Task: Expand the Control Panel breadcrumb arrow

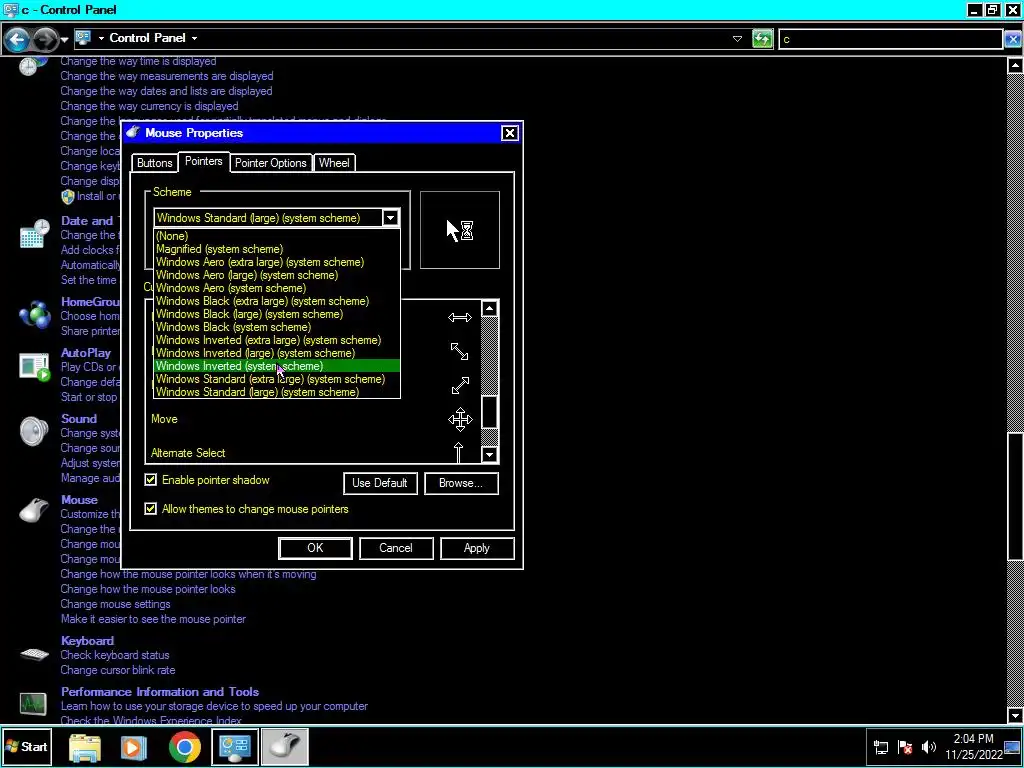Action: coord(194,39)
